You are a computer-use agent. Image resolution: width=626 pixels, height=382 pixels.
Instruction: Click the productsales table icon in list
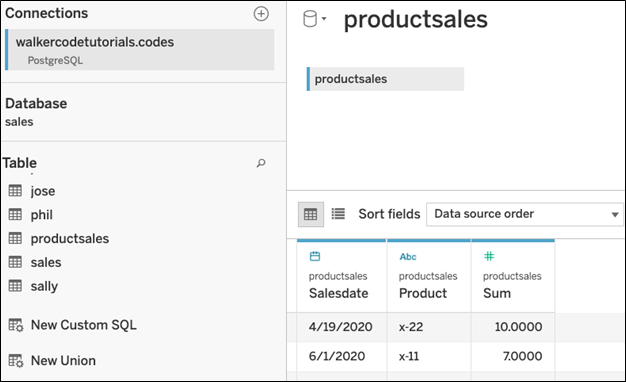15,238
